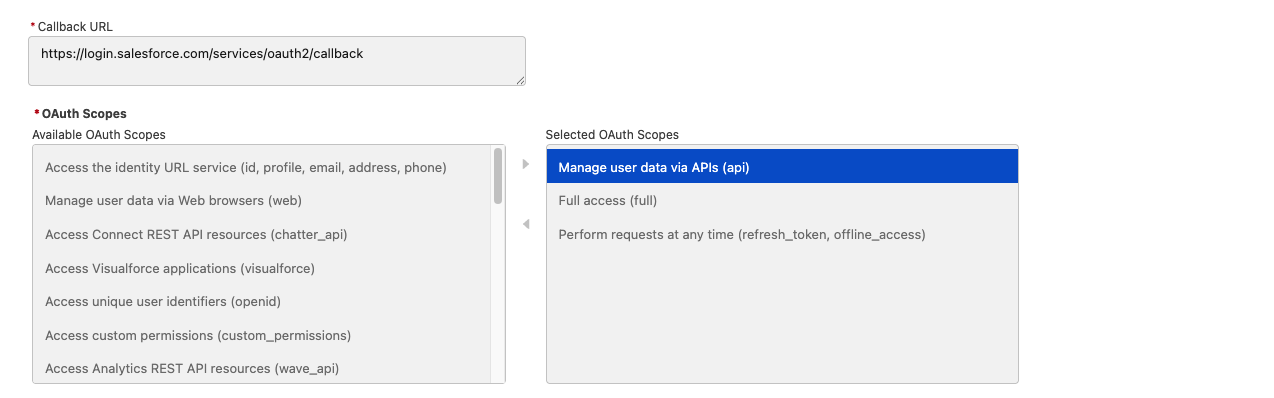1274x398 pixels.
Task: Select Access Visualforce applications (visualforce) scope
Action: 262,268
